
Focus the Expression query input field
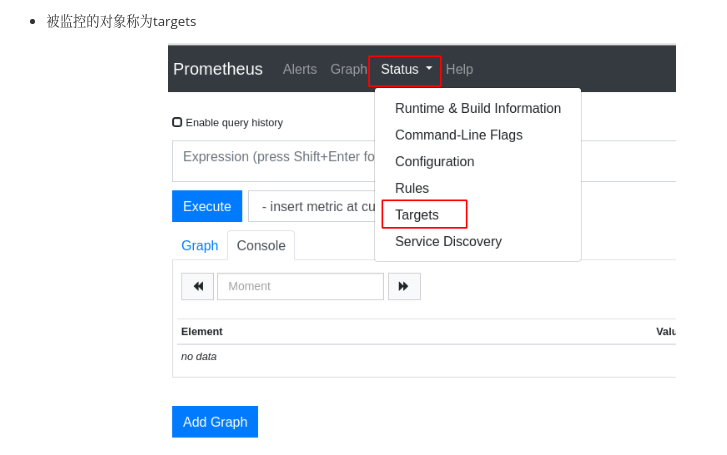coord(274,161)
